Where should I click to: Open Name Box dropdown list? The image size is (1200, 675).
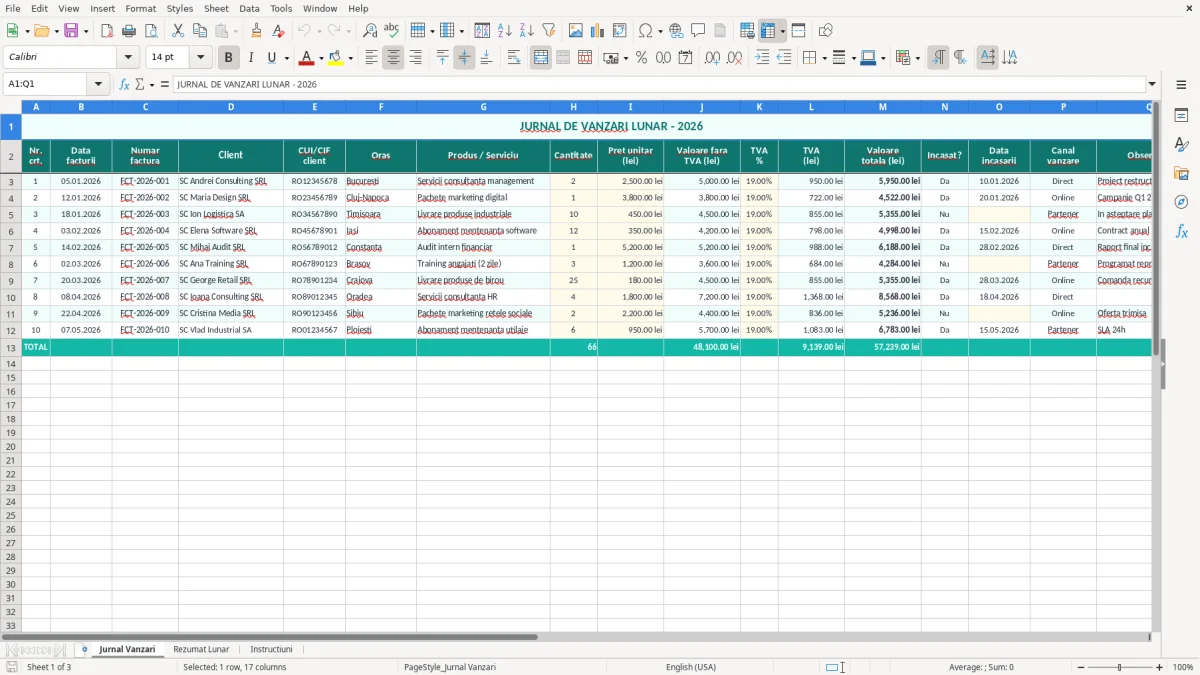coord(98,84)
